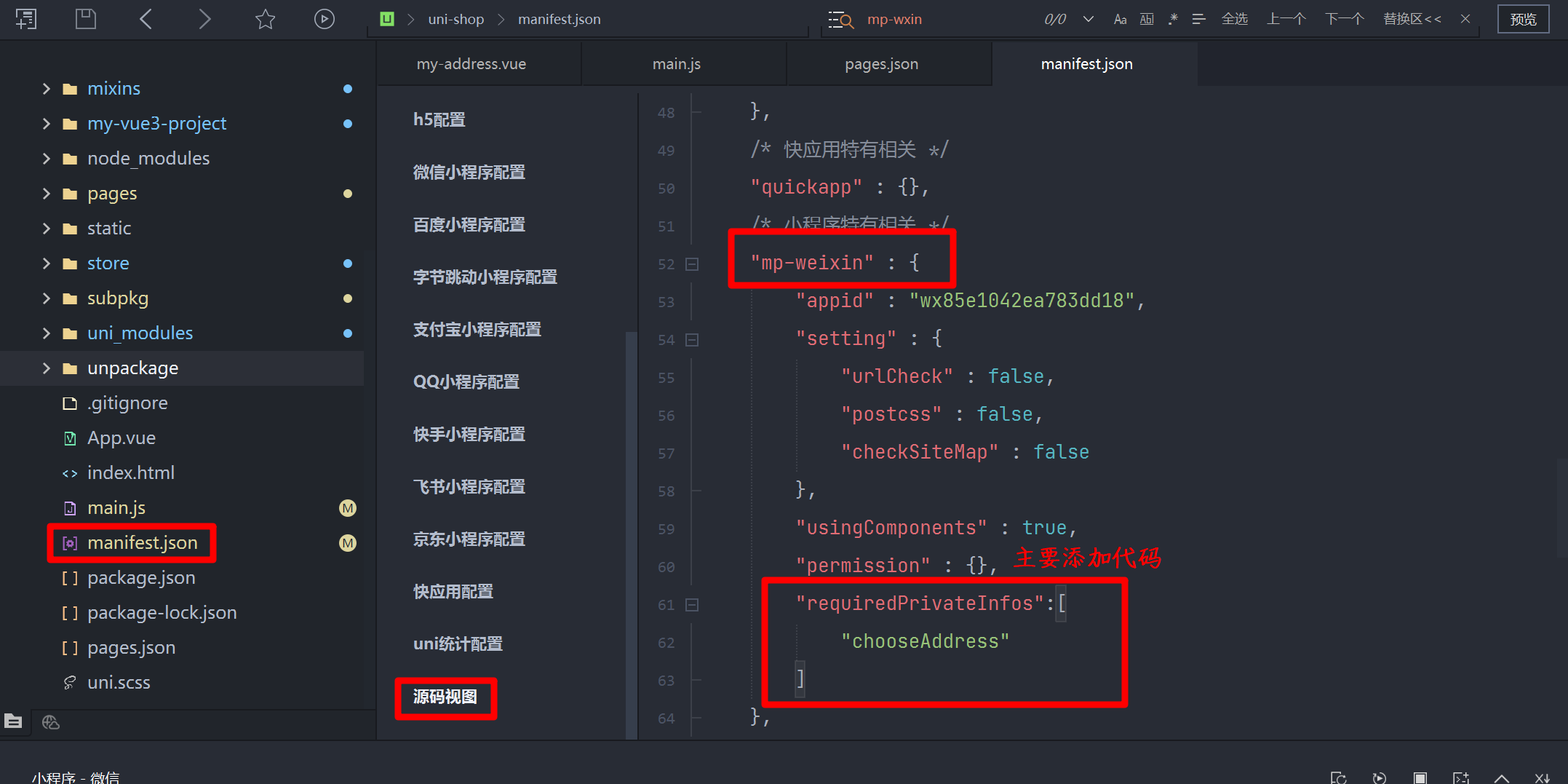The image size is (1568, 784).
Task: Toggle whole-word match search option
Action: coord(1147,20)
